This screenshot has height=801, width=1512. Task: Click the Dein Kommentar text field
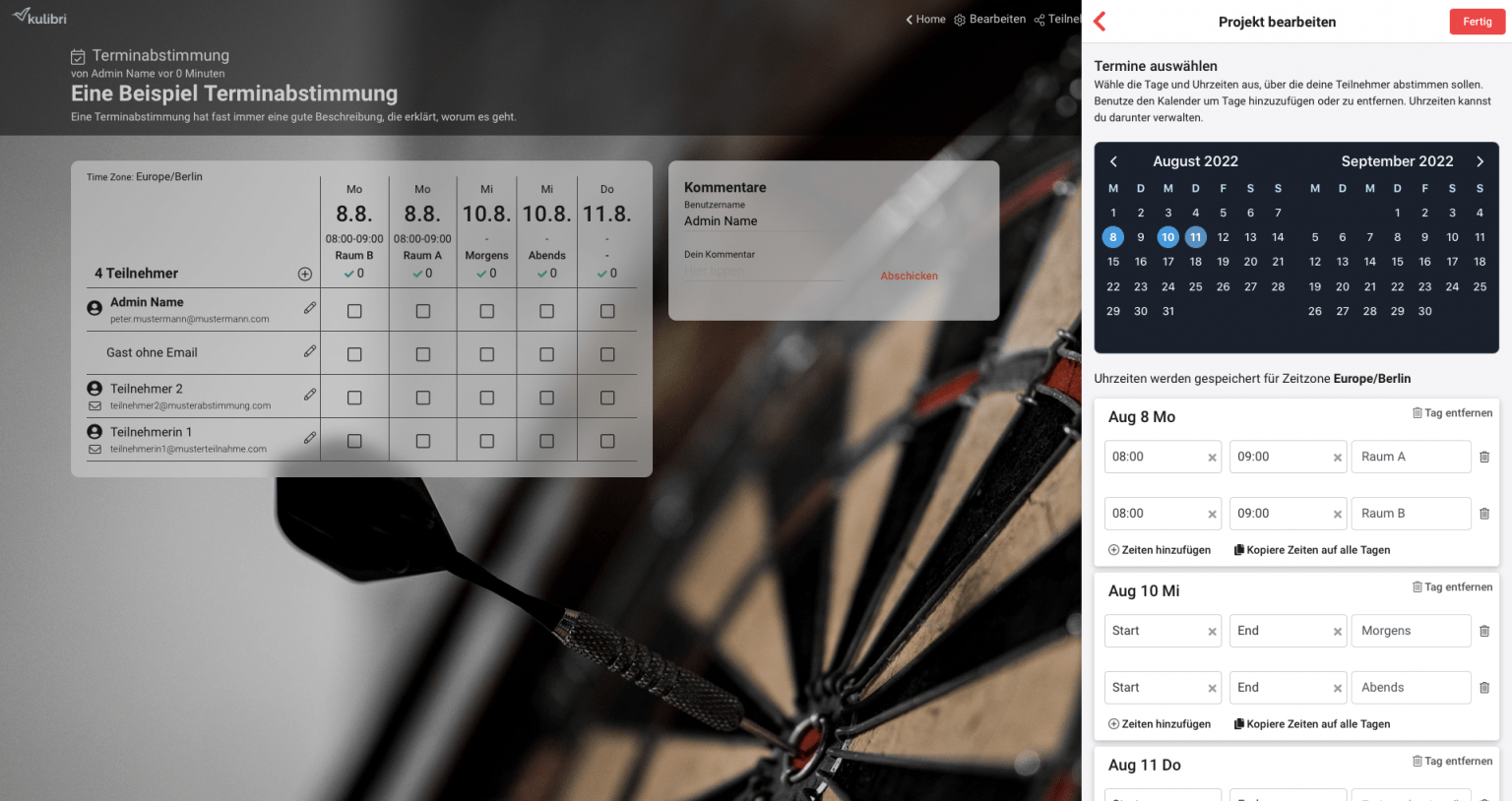click(763, 272)
